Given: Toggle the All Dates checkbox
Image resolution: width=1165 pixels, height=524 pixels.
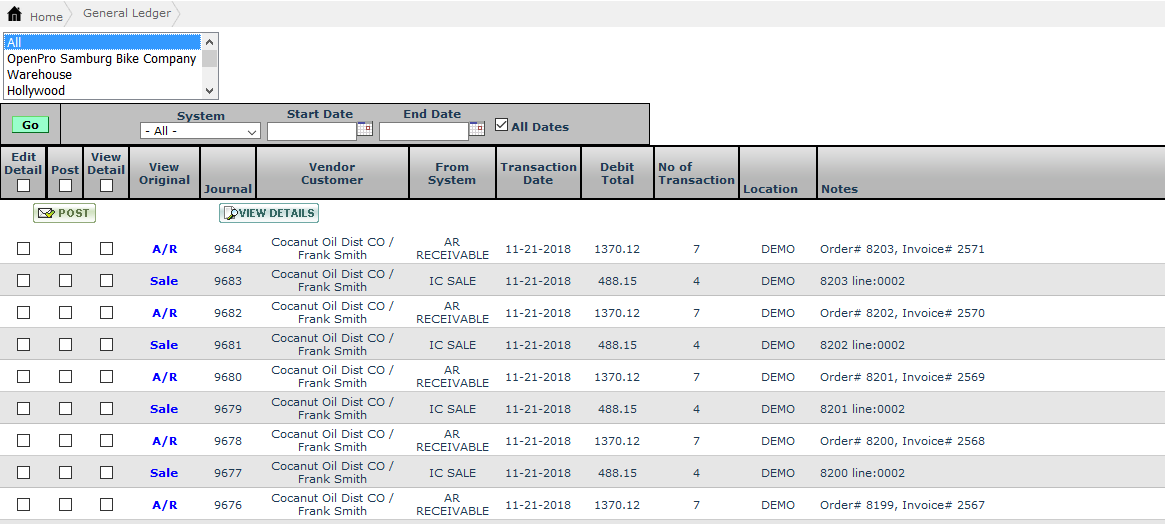Looking at the screenshot, I should pyautogui.click(x=502, y=125).
